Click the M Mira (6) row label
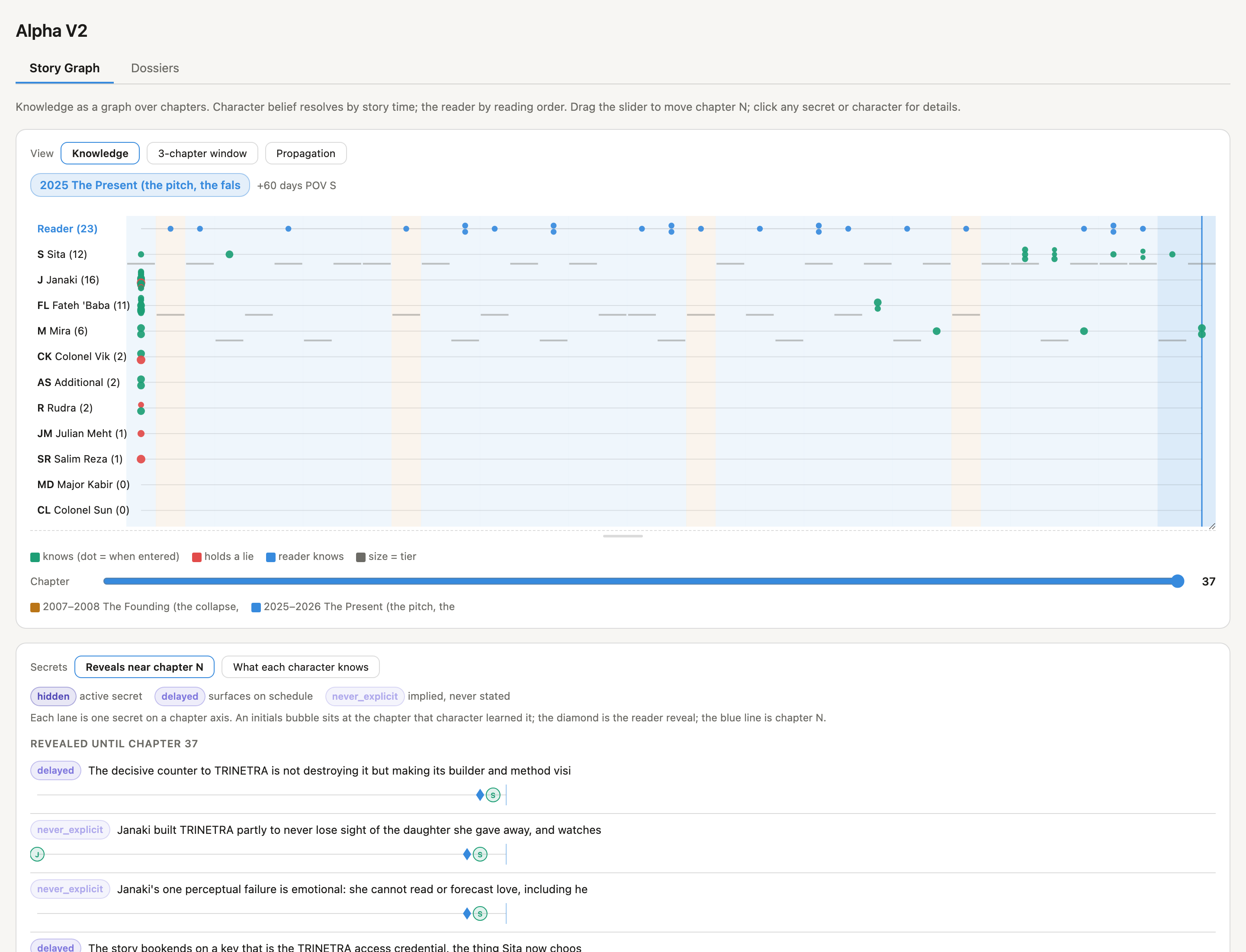Image resolution: width=1246 pixels, height=952 pixels. click(62, 331)
